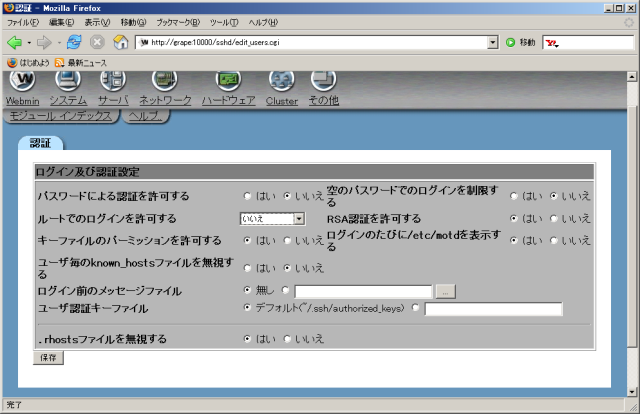Click the browser home icon
The width and height of the screenshot is (640, 414).
(x=121, y=43)
